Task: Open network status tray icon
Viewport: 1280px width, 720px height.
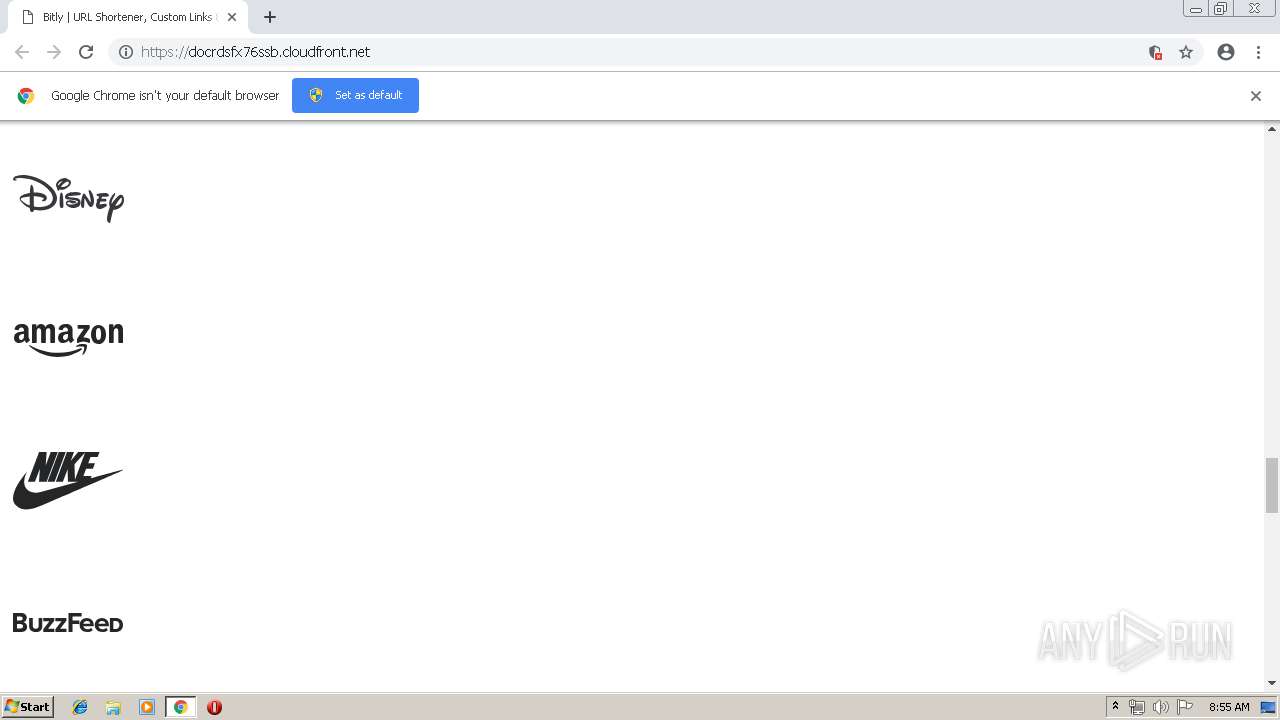Action: coord(1137,707)
